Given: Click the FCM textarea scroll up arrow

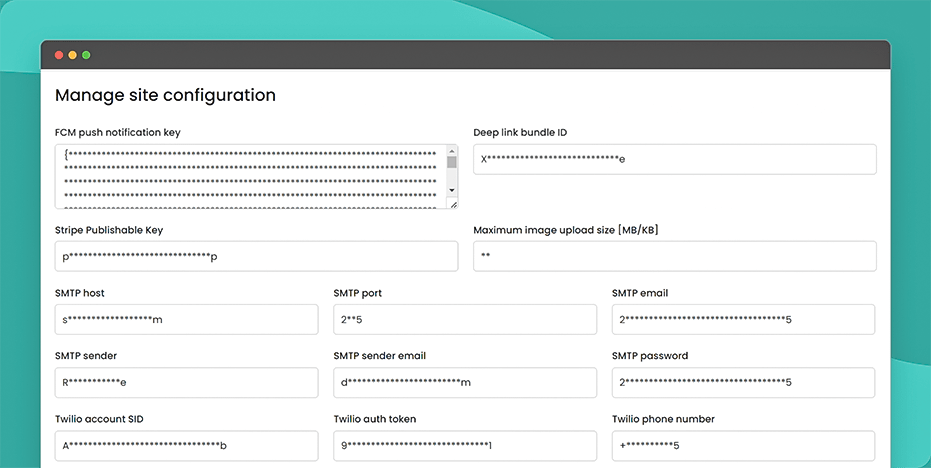Looking at the screenshot, I should pyautogui.click(x=452, y=151).
